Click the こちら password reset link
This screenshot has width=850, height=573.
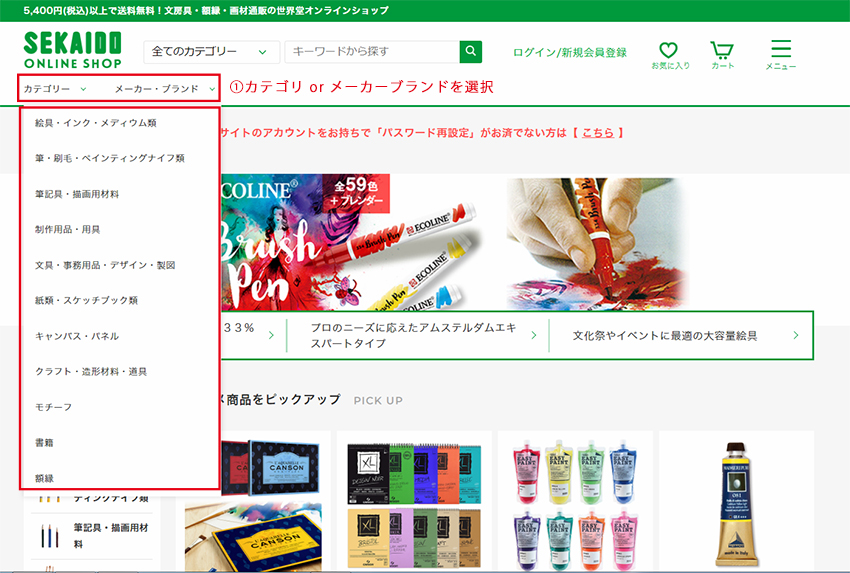[x=597, y=133]
